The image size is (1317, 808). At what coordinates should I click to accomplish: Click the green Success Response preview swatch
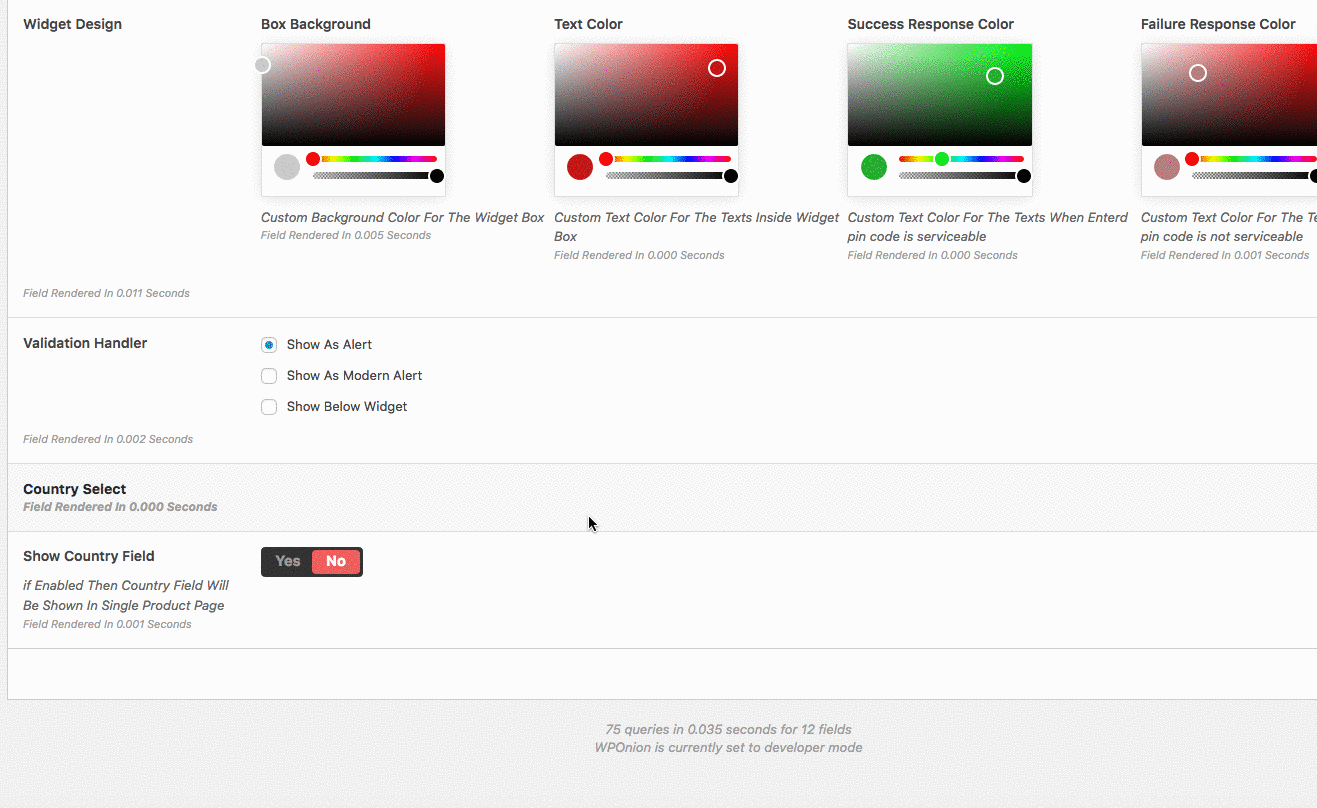point(874,167)
